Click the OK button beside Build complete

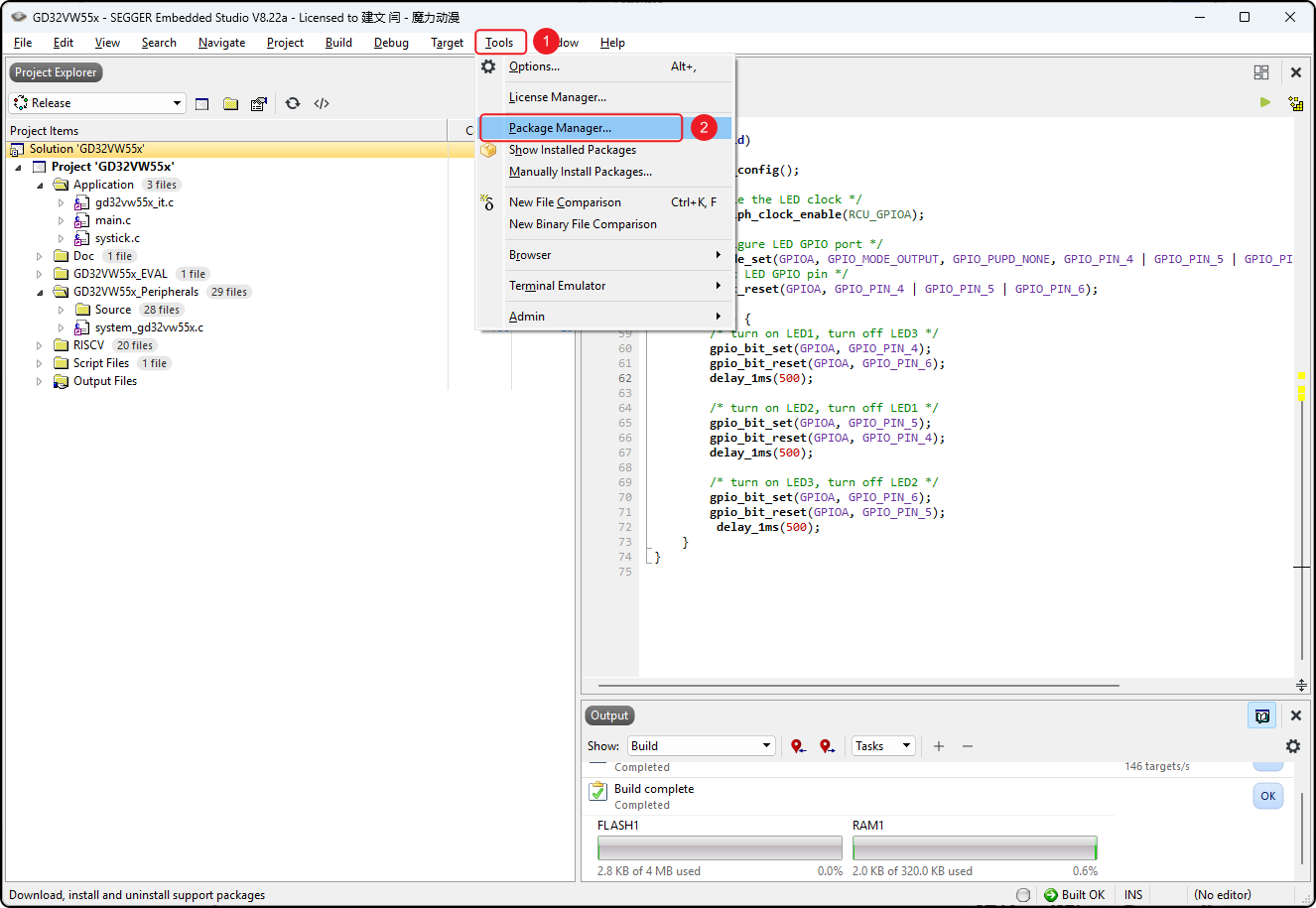coord(1267,796)
